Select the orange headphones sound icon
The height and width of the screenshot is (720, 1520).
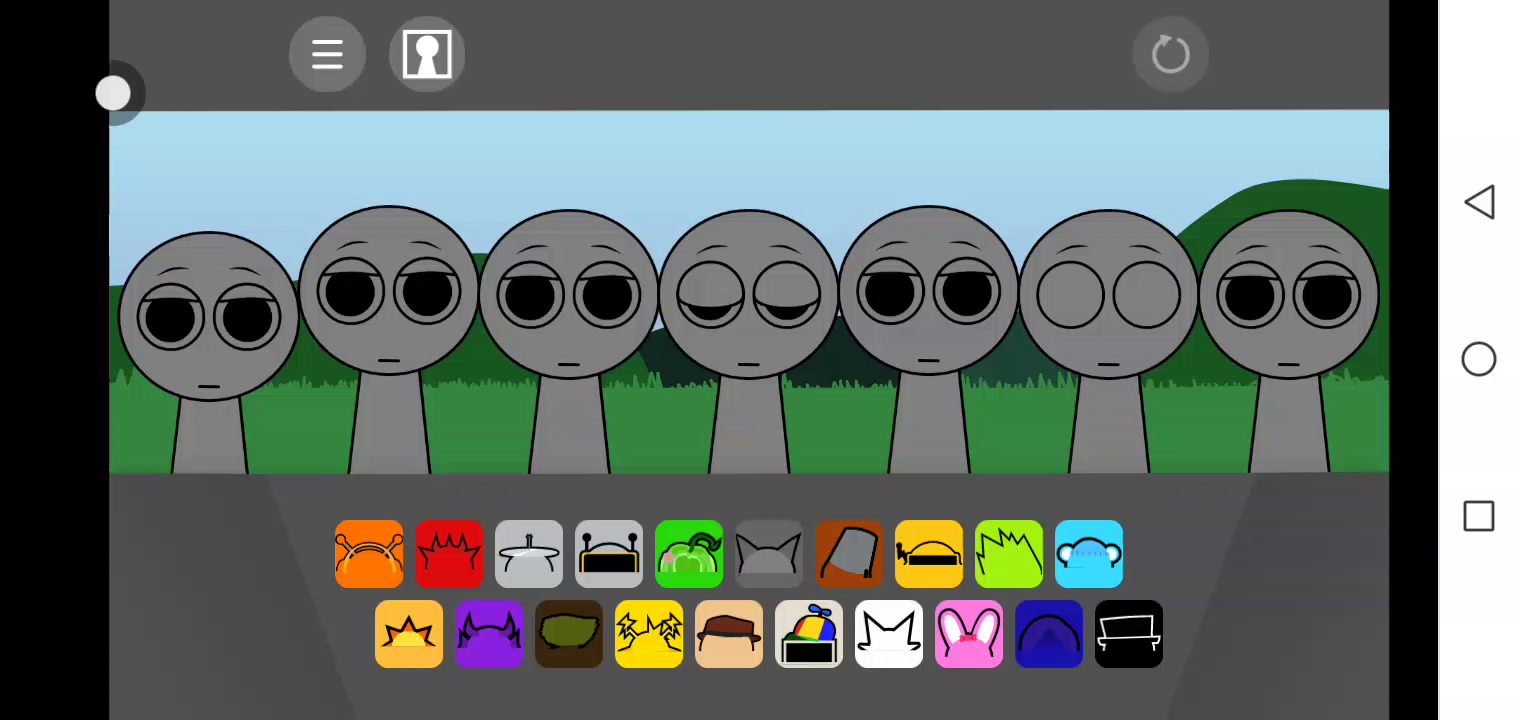(x=369, y=554)
